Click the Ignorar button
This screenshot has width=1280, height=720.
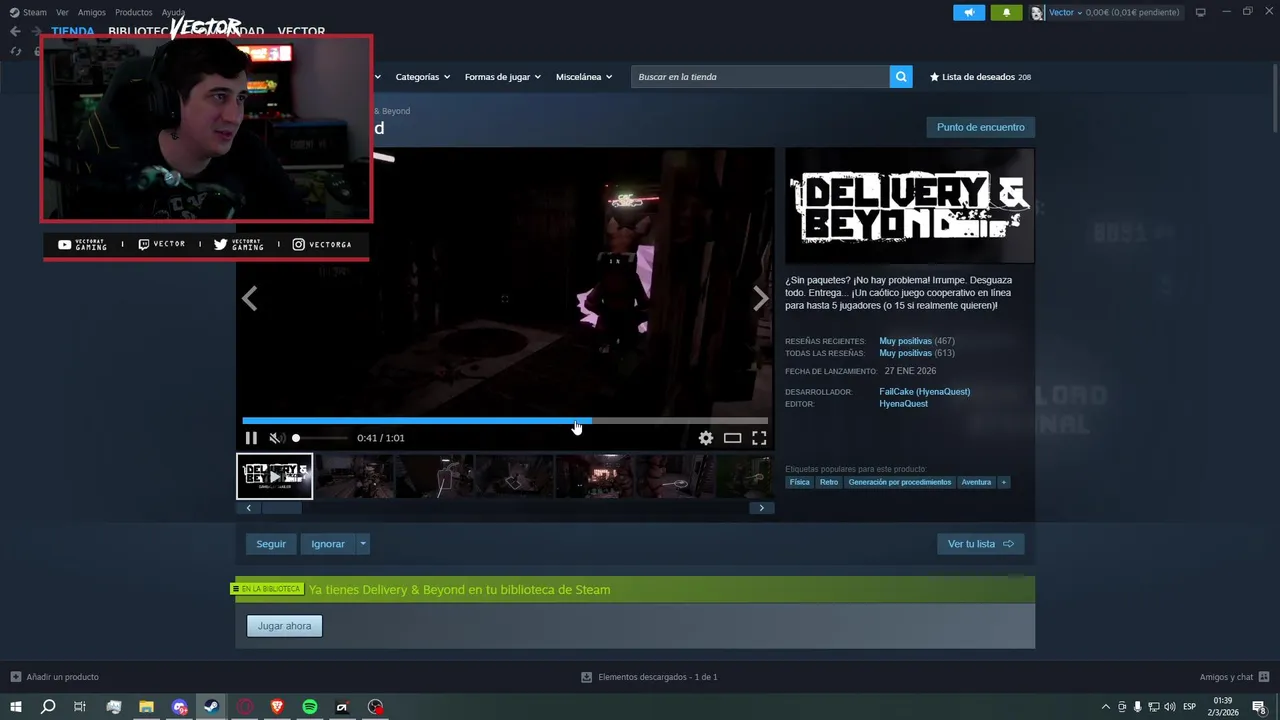[x=328, y=544]
